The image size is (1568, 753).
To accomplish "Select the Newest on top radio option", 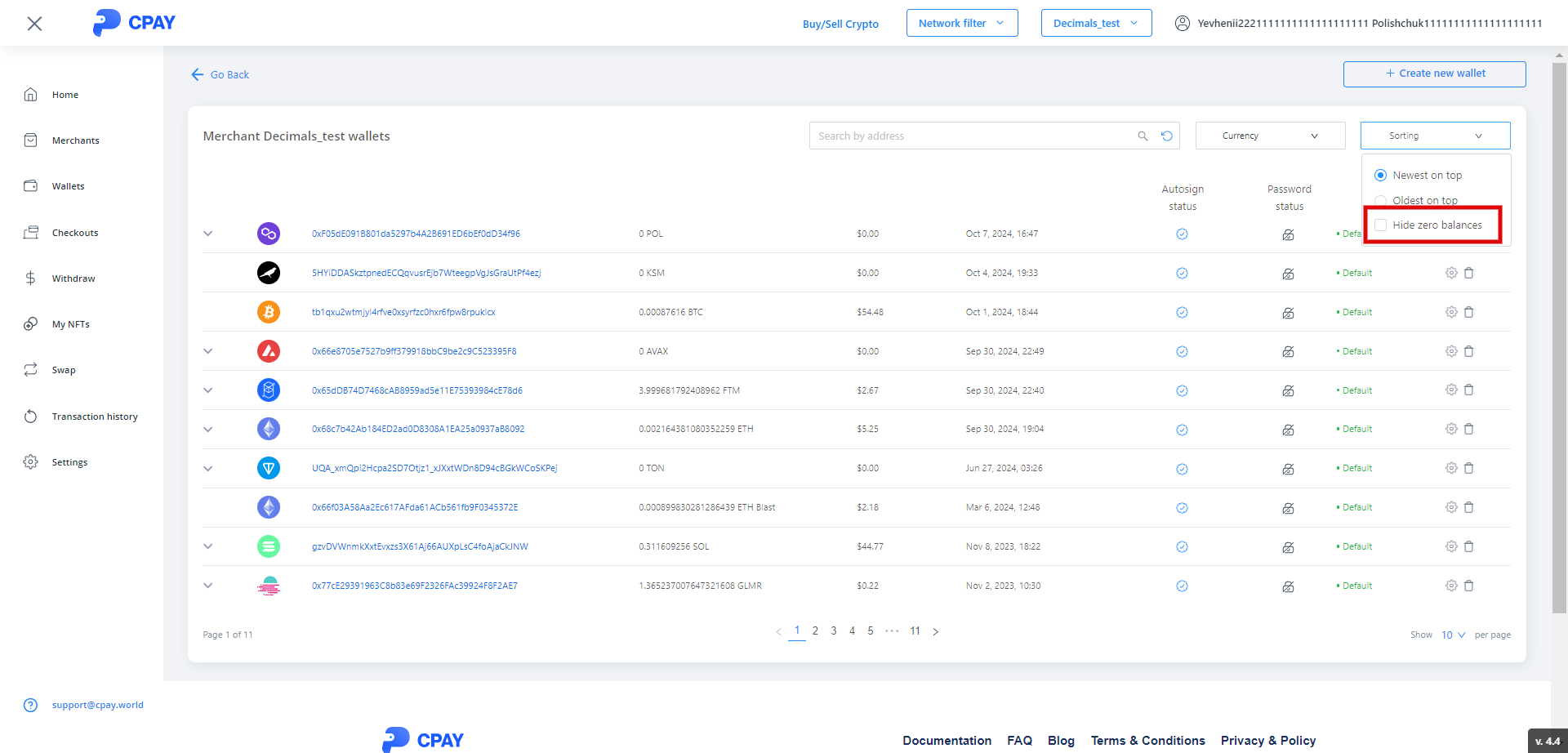I will [1381, 176].
